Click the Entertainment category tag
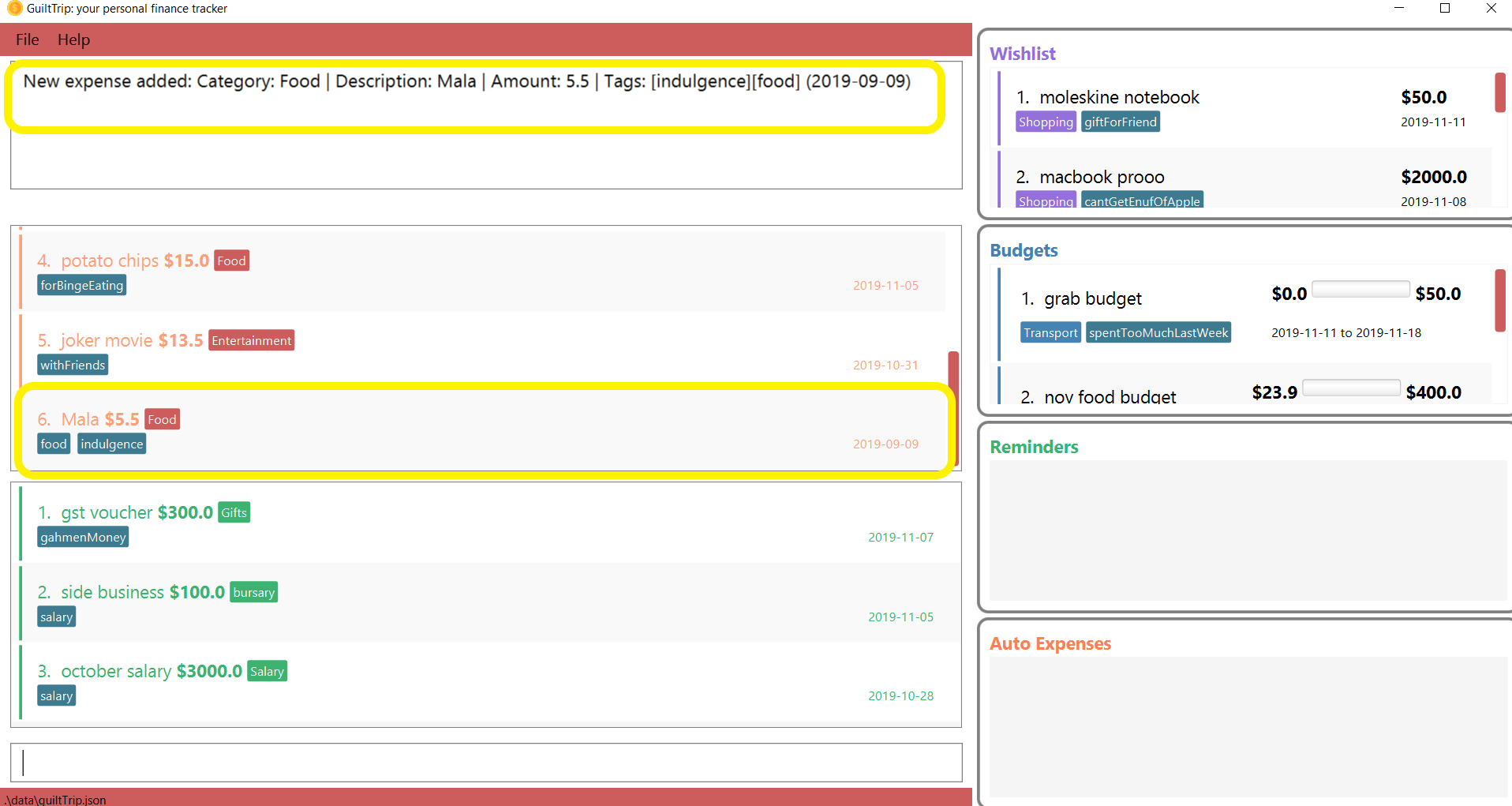This screenshot has height=806, width=1512. pos(252,341)
